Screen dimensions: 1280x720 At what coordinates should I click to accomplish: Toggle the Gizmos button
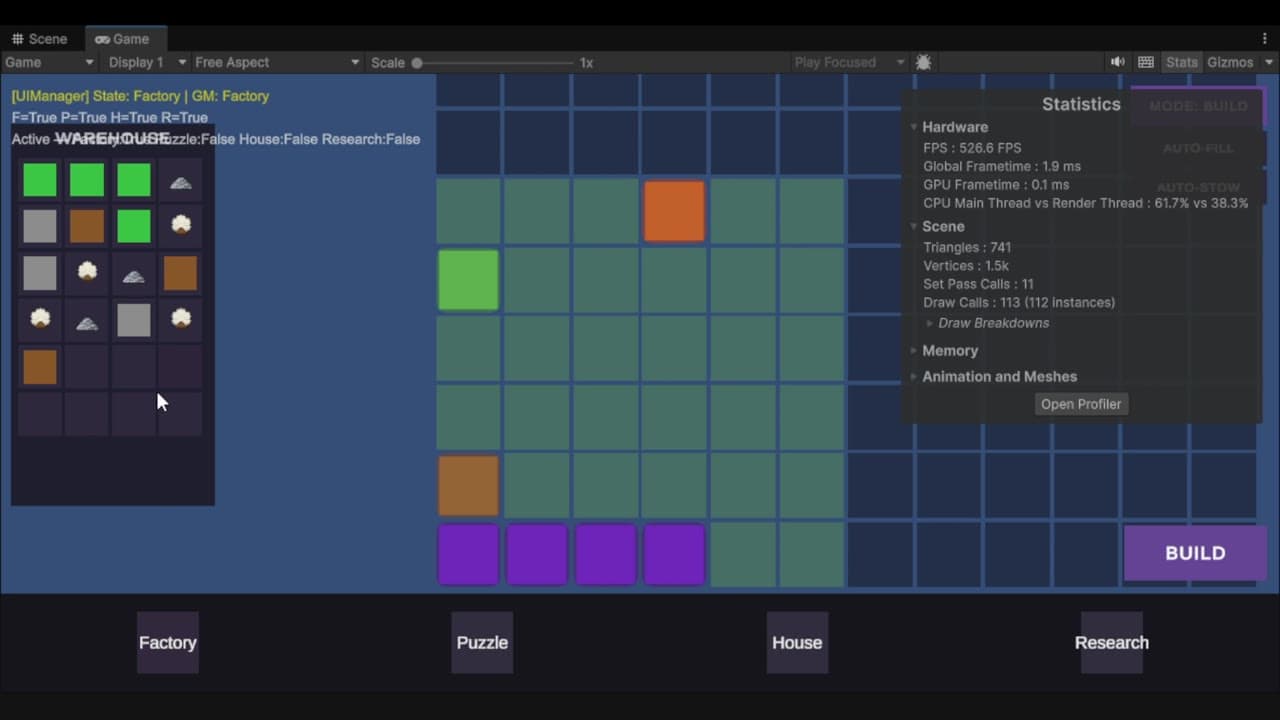click(x=1230, y=62)
